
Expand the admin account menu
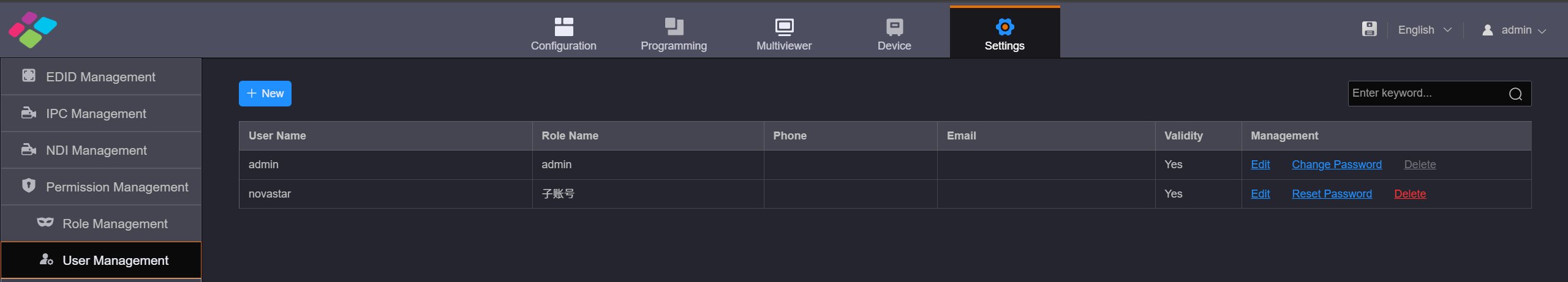coord(1514,30)
